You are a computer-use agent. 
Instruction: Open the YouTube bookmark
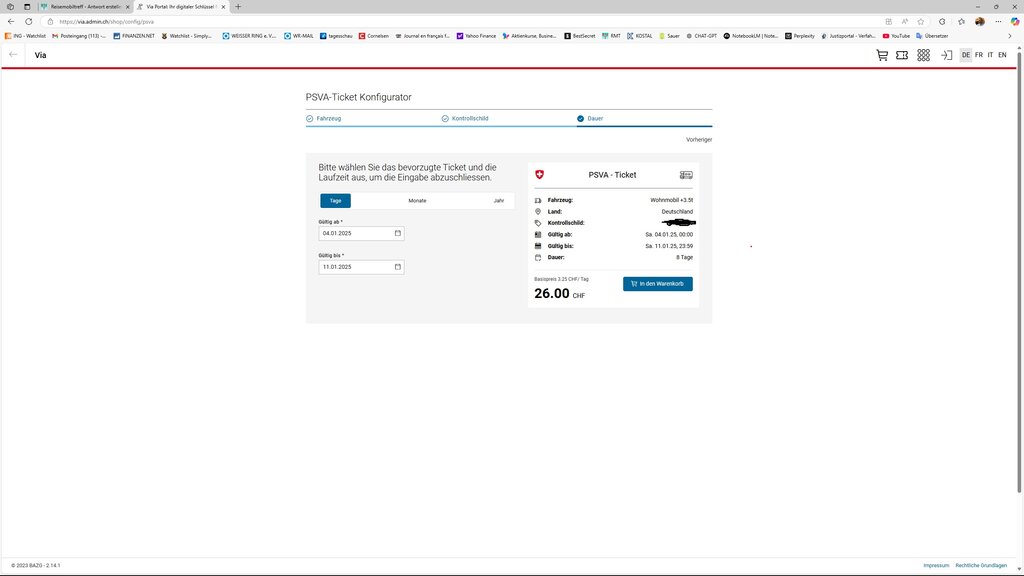point(896,36)
